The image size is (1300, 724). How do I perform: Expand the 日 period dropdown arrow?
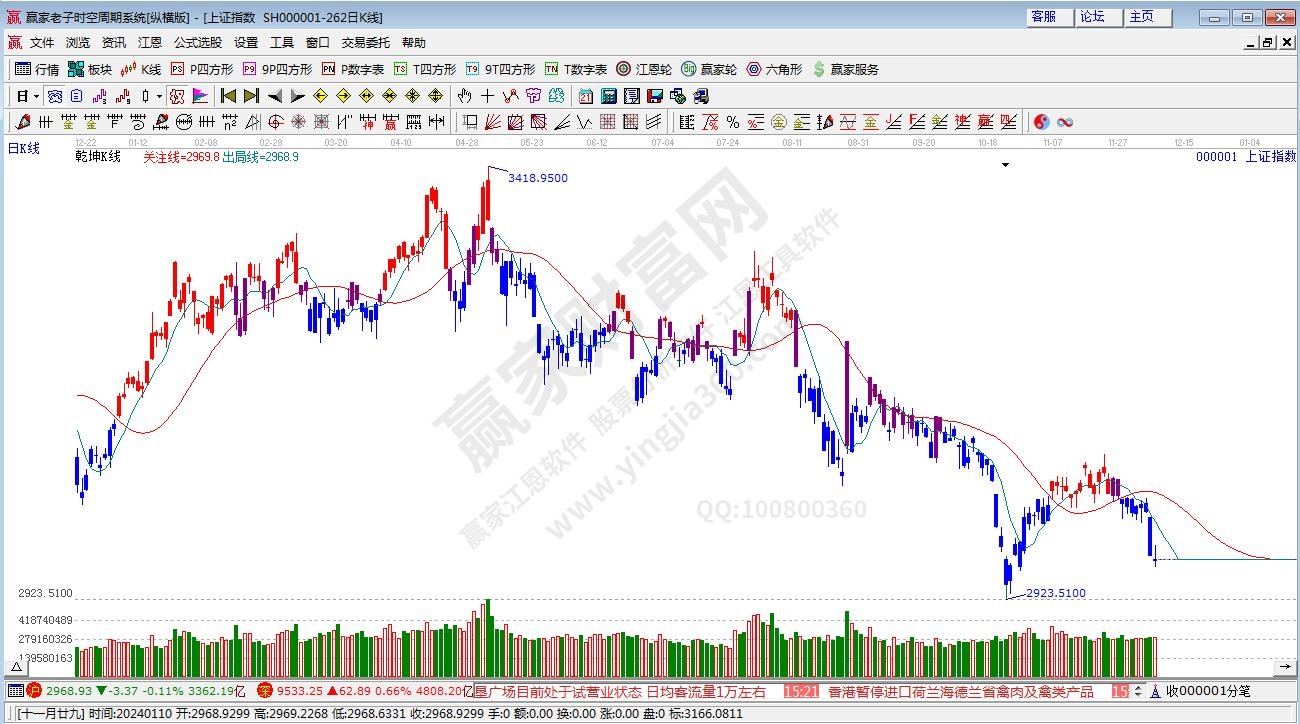[36, 96]
